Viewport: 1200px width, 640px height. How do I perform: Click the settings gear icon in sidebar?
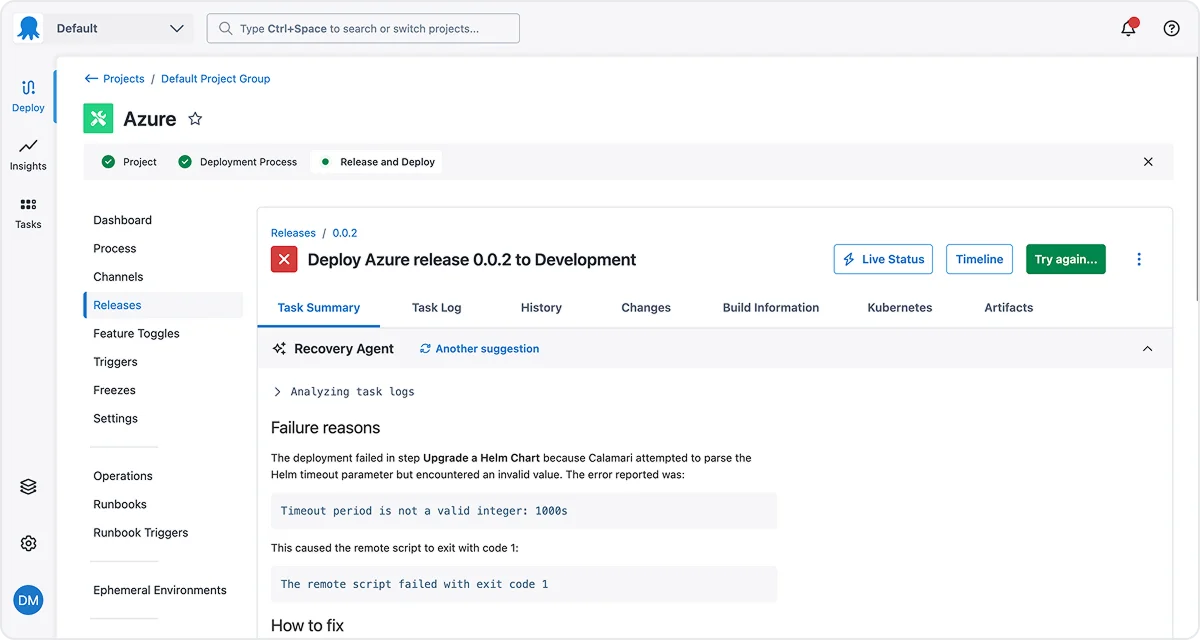28,543
